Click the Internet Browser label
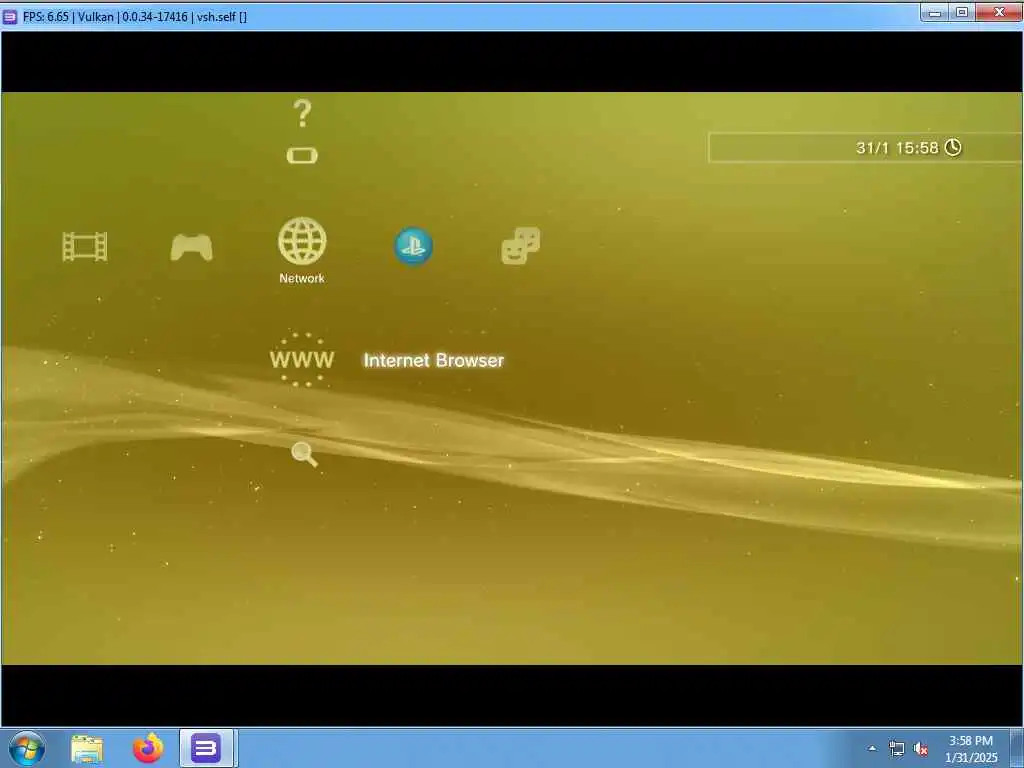 434,360
